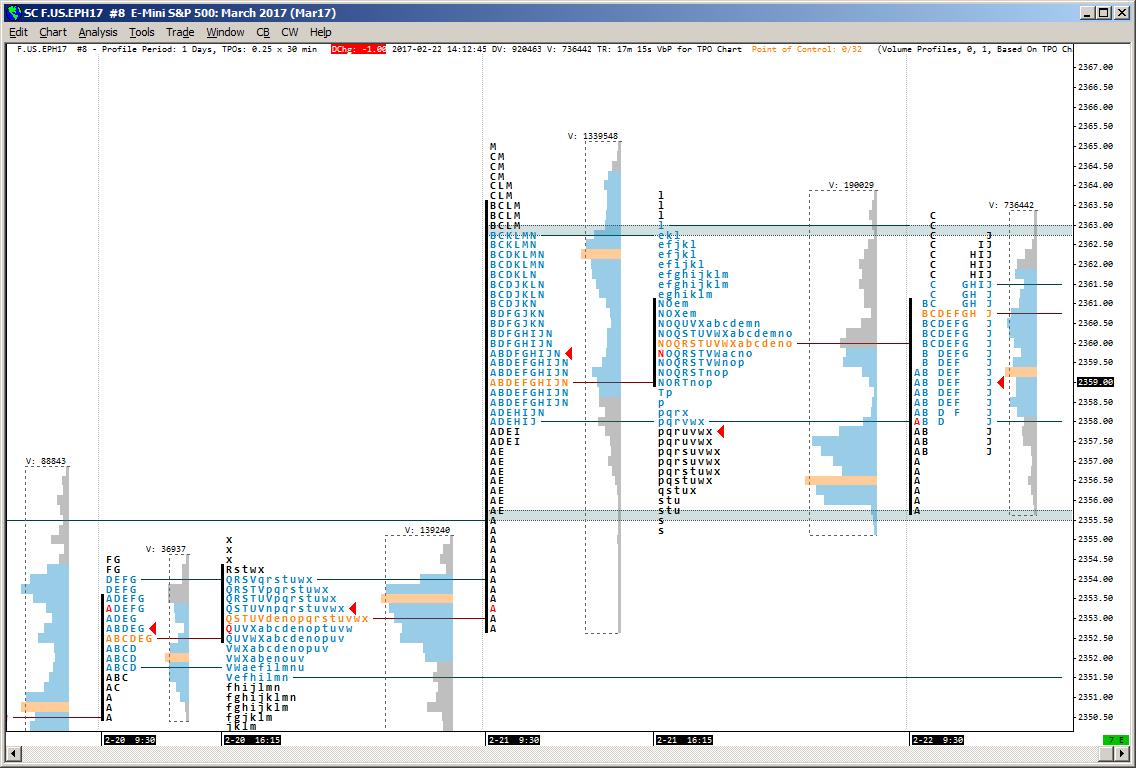Open the Tools menu

(142, 32)
